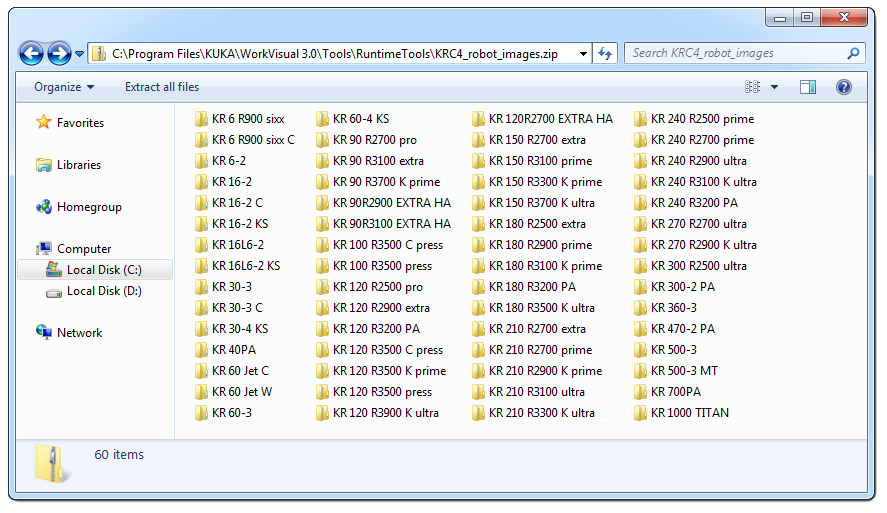Image resolution: width=887 pixels, height=513 pixels.
Task: Select Computer in navigation pane
Action: tap(74, 249)
